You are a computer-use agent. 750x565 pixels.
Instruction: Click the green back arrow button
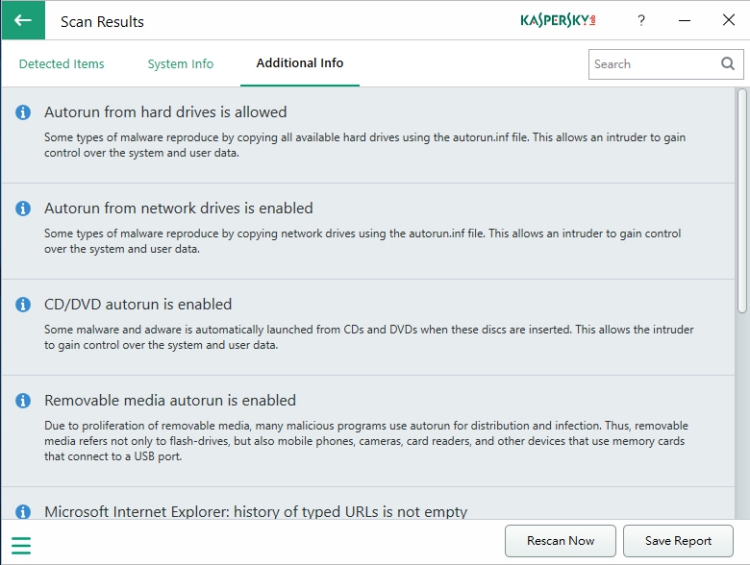pyautogui.click(x=23, y=20)
